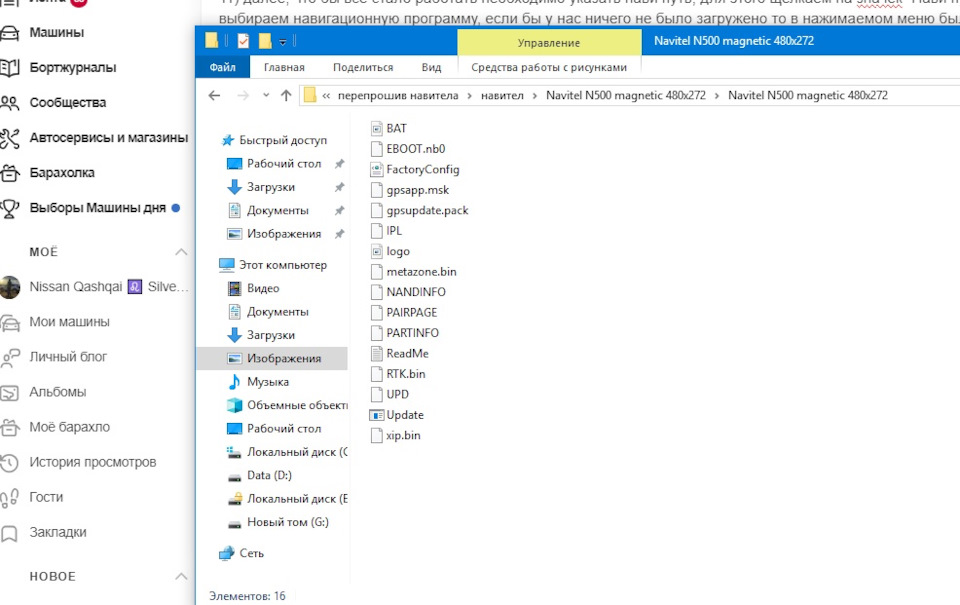Image resolution: width=960 pixels, height=605 pixels.
Task: Select the PARTINFO file icon
Action: pyautogui.click(x=377, y=333)
